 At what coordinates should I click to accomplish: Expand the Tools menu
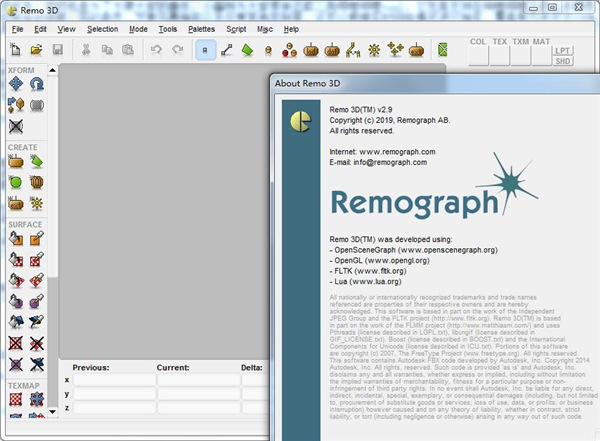click(x=168, y=29)
